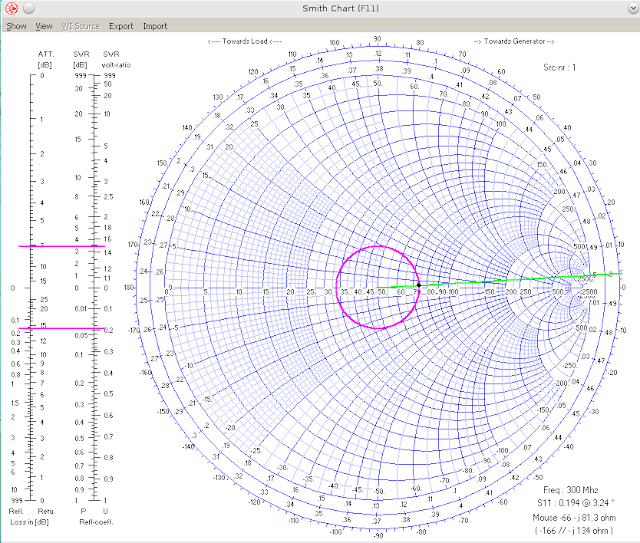The width and height of the screenshot is (640, 543).
Task: Click the upper magenta marker line on scales
Action: tap(62, 246)
